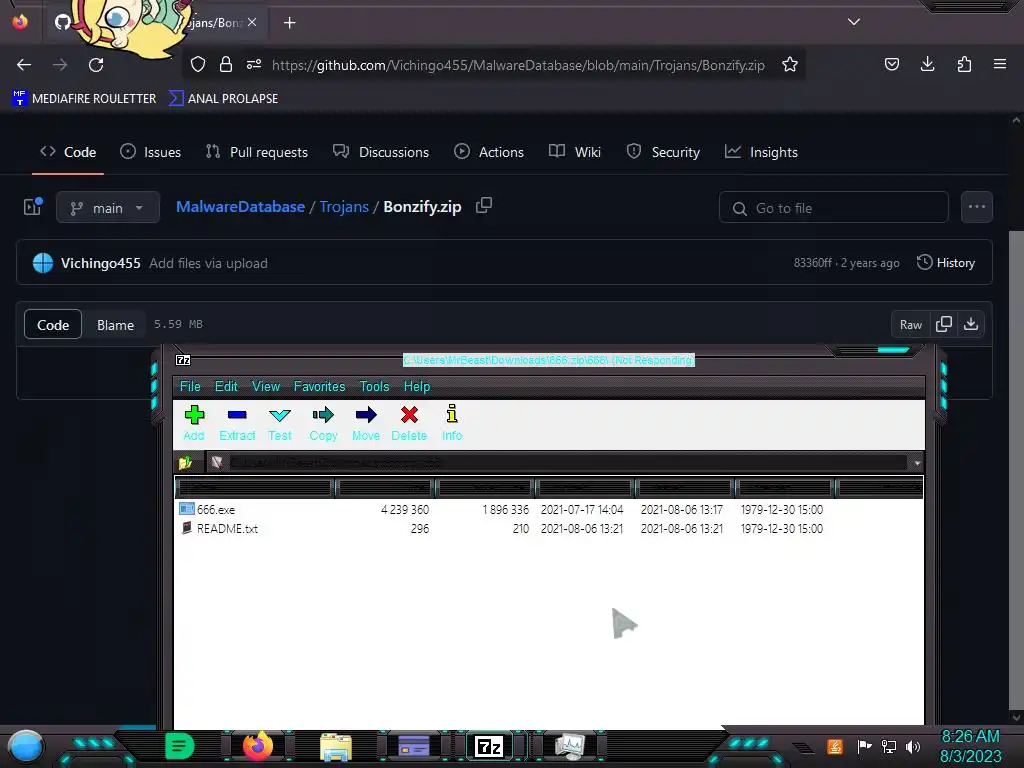Image resolution: width=1024 pixels, height=768 pixels.
Task: Click the up-folder icon beside the 7-Zip path bar
Action: [185, 462]
